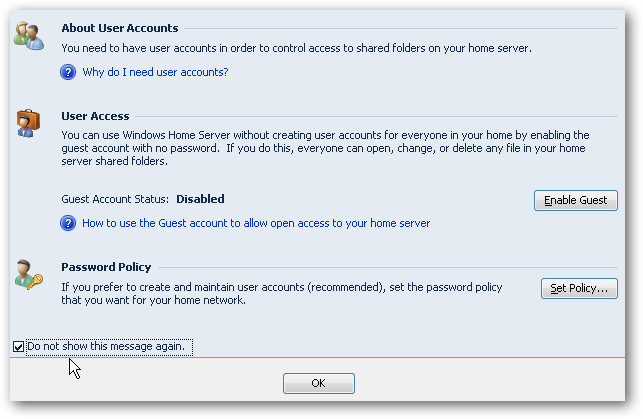This screenshot has height=419, width=643.
Task: Click the "Do not show this message again" label text
Action: coord(108,347)
